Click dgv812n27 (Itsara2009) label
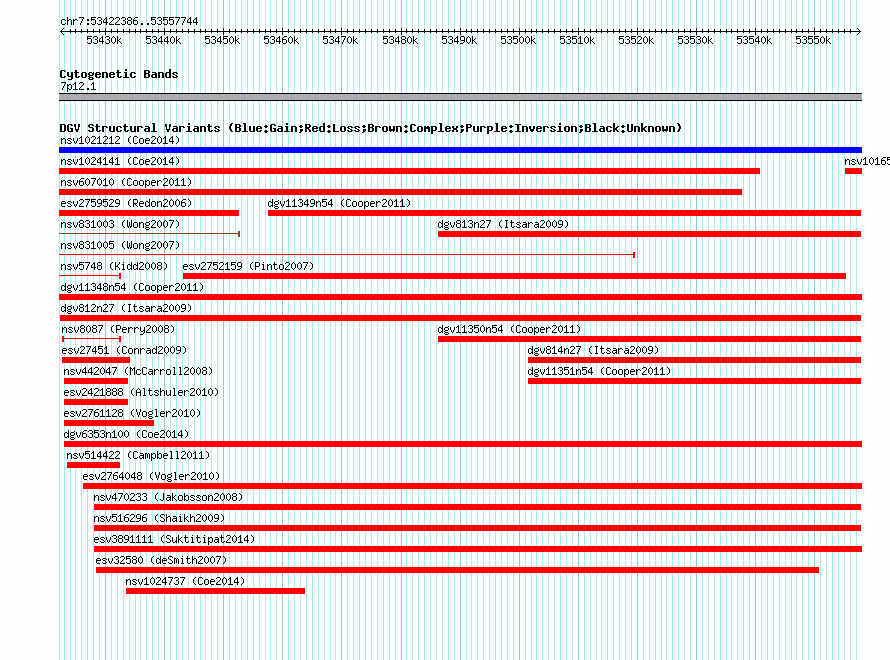The height and width of the screenshot is (660, 890). click(x=126, y=308)
